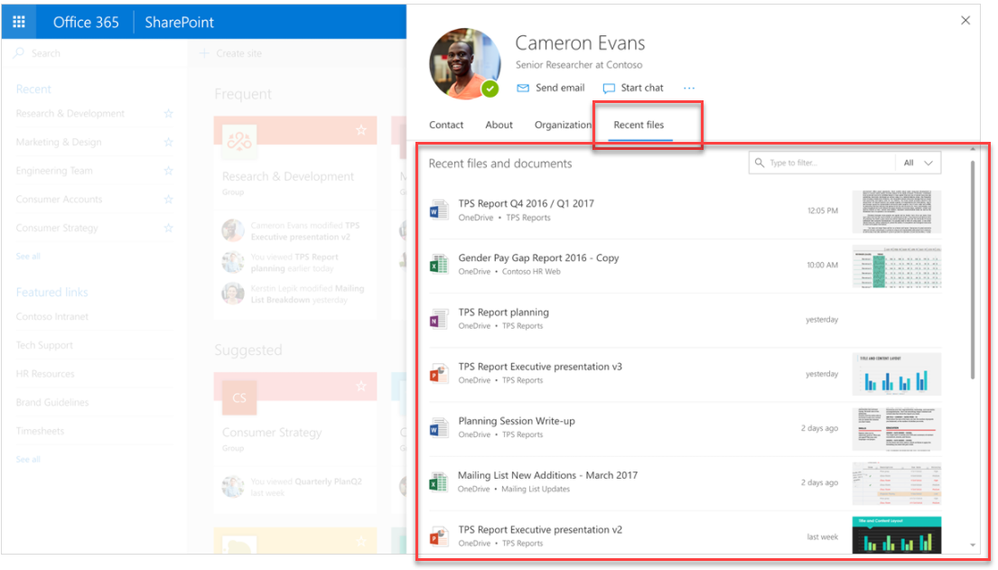998x570 pixels.
Task: Switch to the About tab
Action: 499,125
